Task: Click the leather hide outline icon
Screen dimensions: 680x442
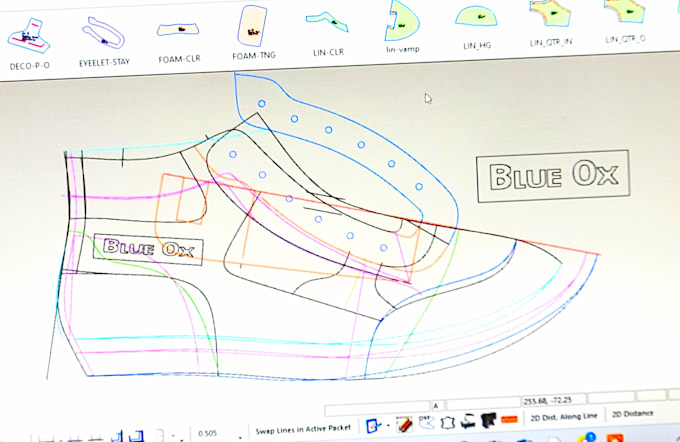Action: 447,422
